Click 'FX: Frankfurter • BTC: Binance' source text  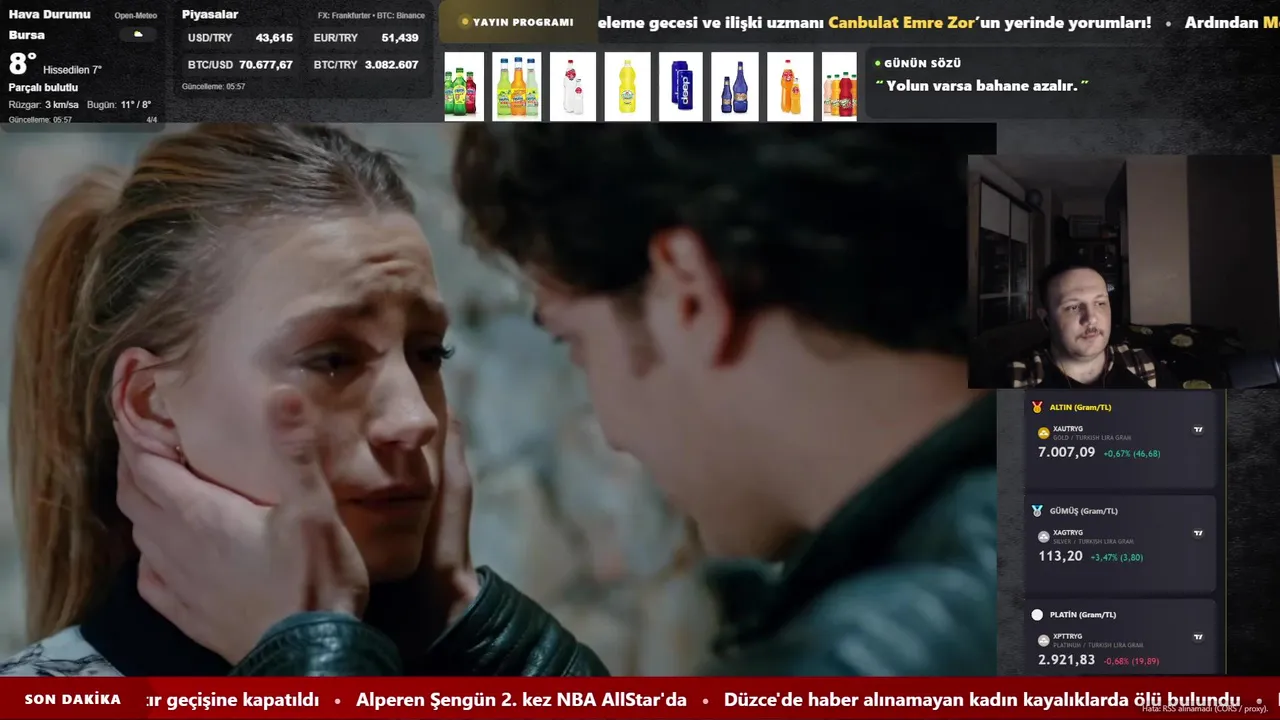tap(371, 15)
